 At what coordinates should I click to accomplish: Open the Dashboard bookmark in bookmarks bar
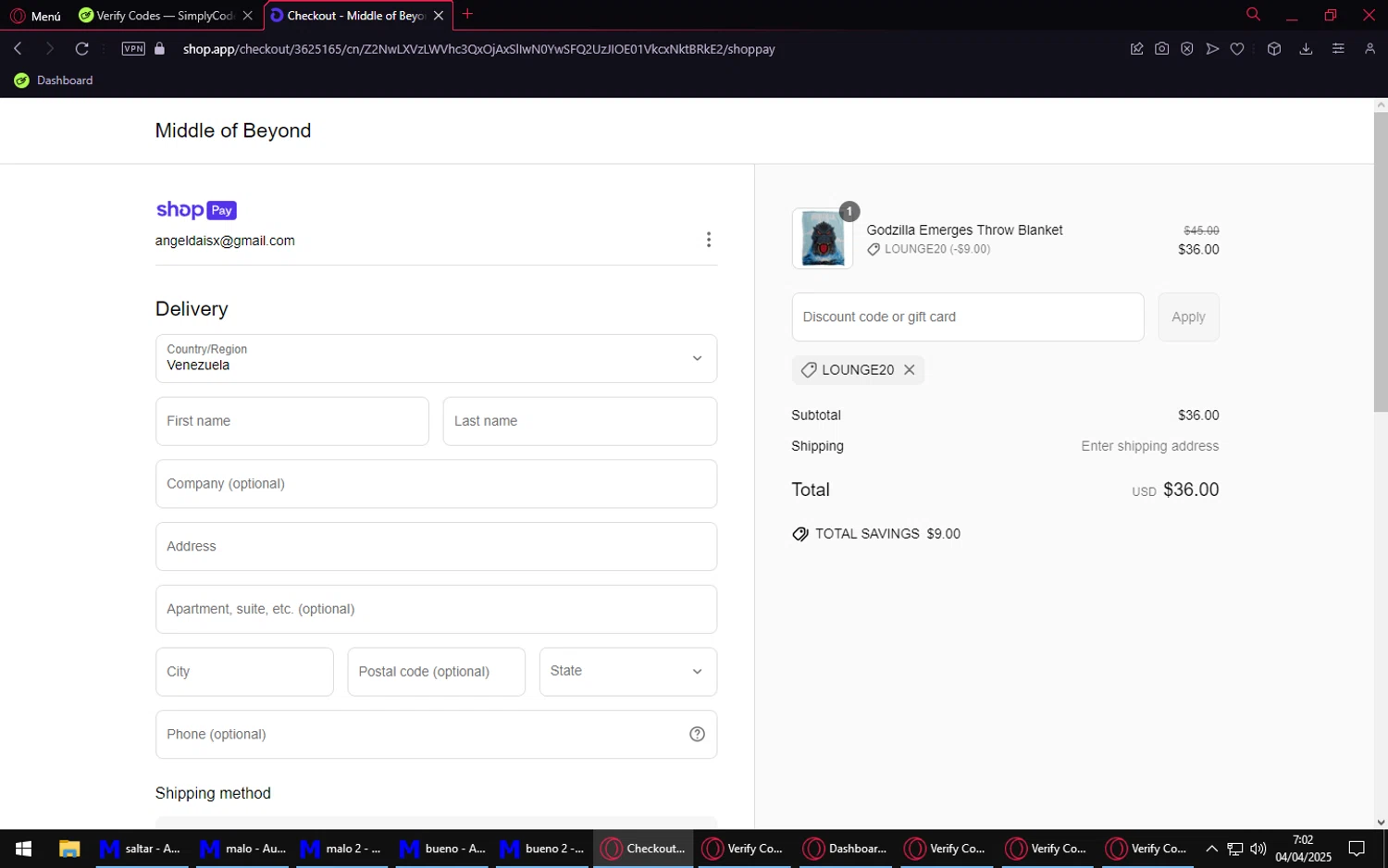tap(54, 81)
